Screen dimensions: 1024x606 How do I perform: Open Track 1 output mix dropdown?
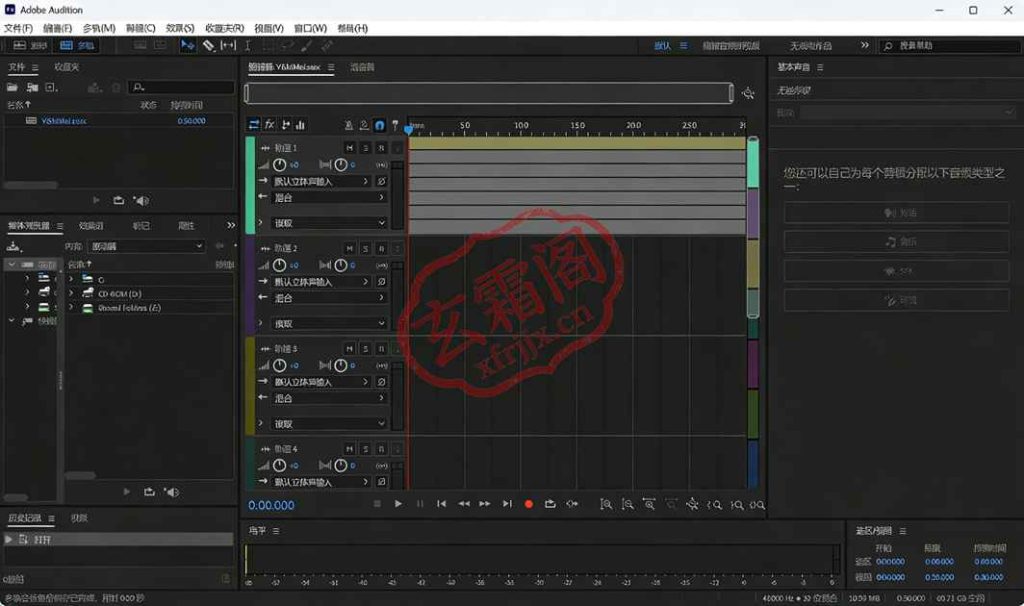point(330,197)
